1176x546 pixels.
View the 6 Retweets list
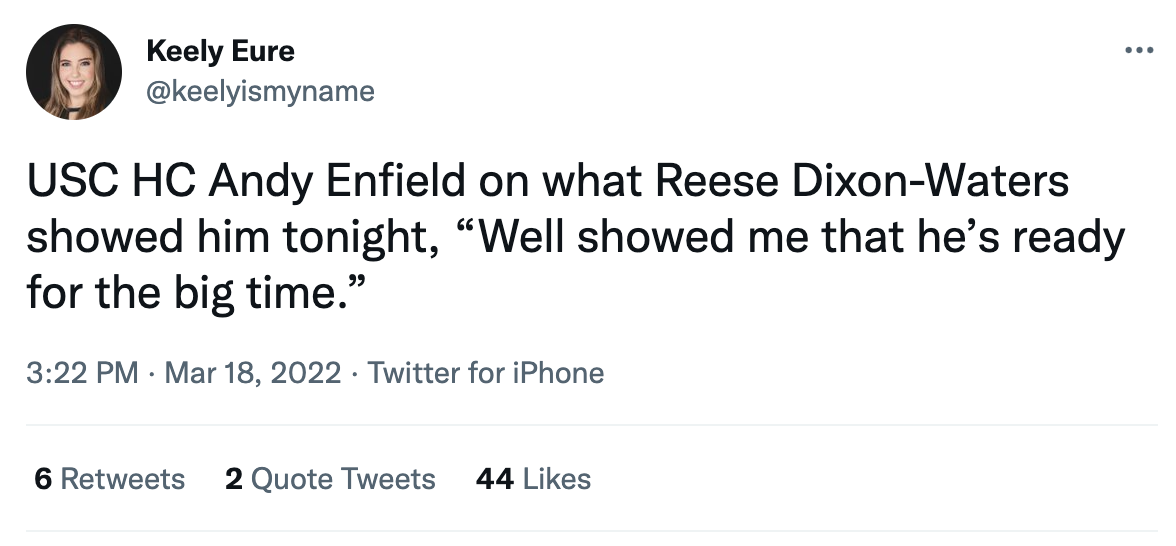pos(109,479)
